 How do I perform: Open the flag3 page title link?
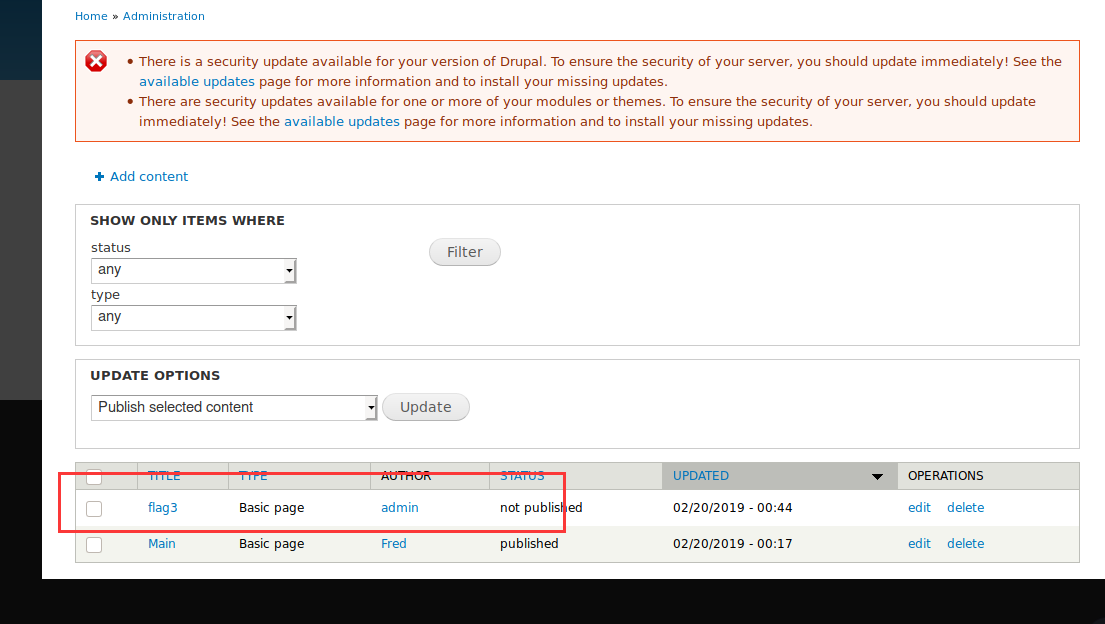(163, 508)
